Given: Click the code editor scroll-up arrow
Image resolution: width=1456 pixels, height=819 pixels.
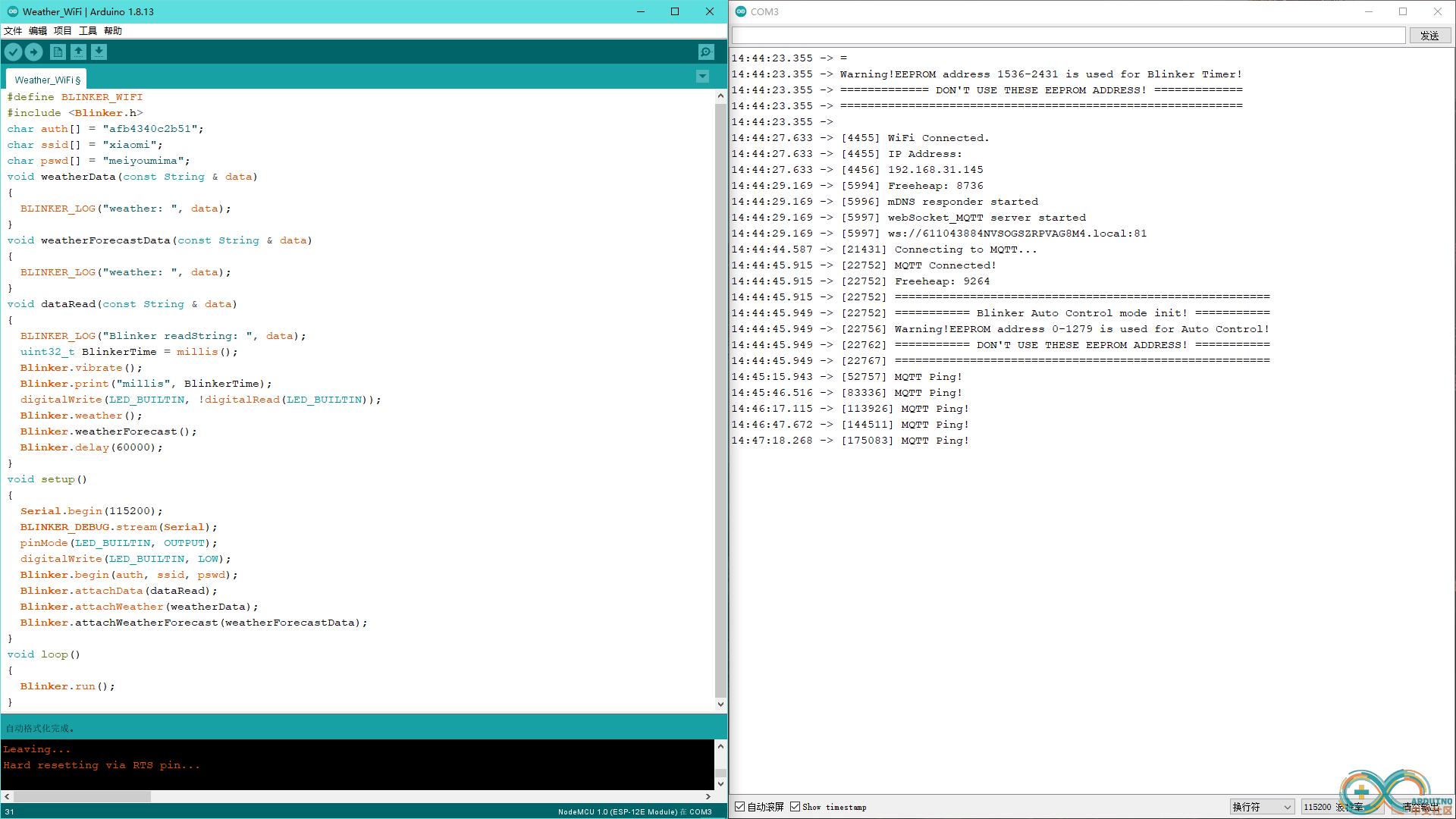Looking at the screenshot, I should coord(720,96).
